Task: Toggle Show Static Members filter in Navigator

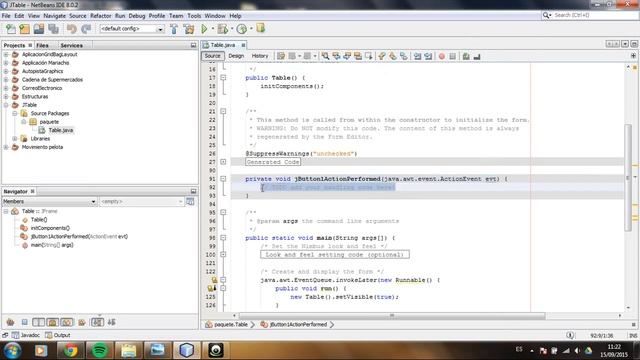Action: click(52, 322)
